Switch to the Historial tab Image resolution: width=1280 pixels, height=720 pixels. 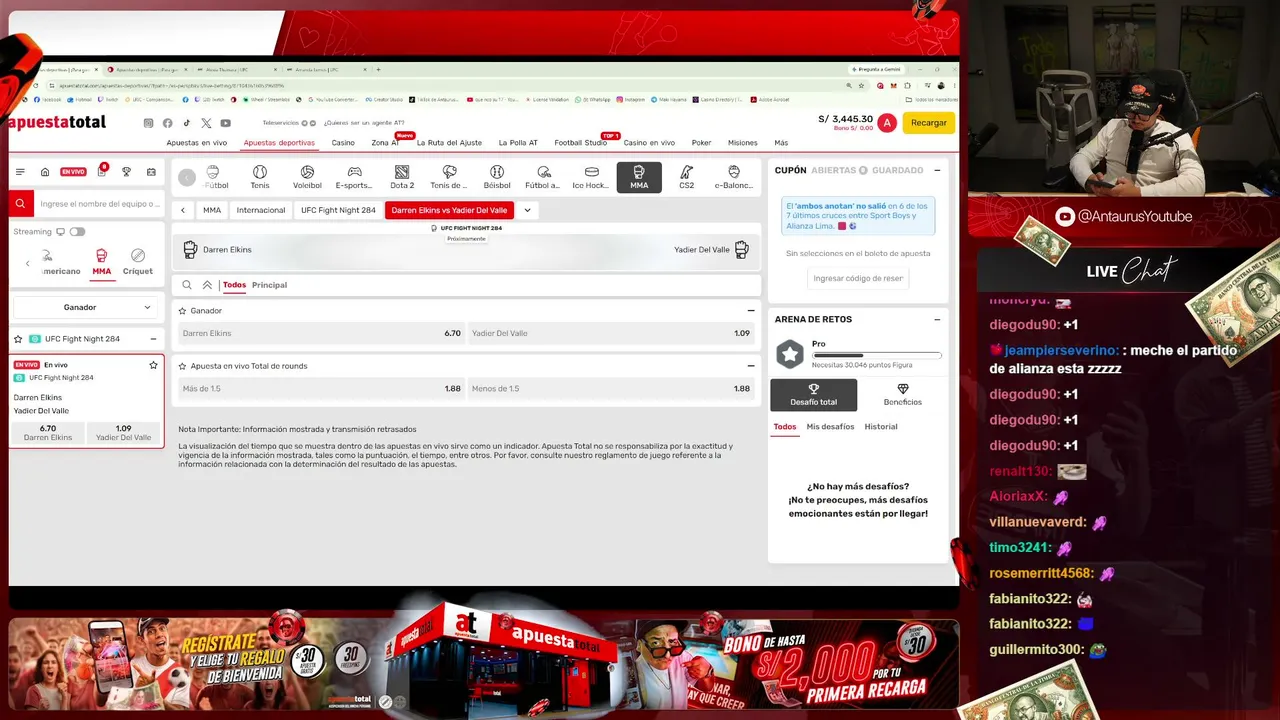click(x=881, y=427)
